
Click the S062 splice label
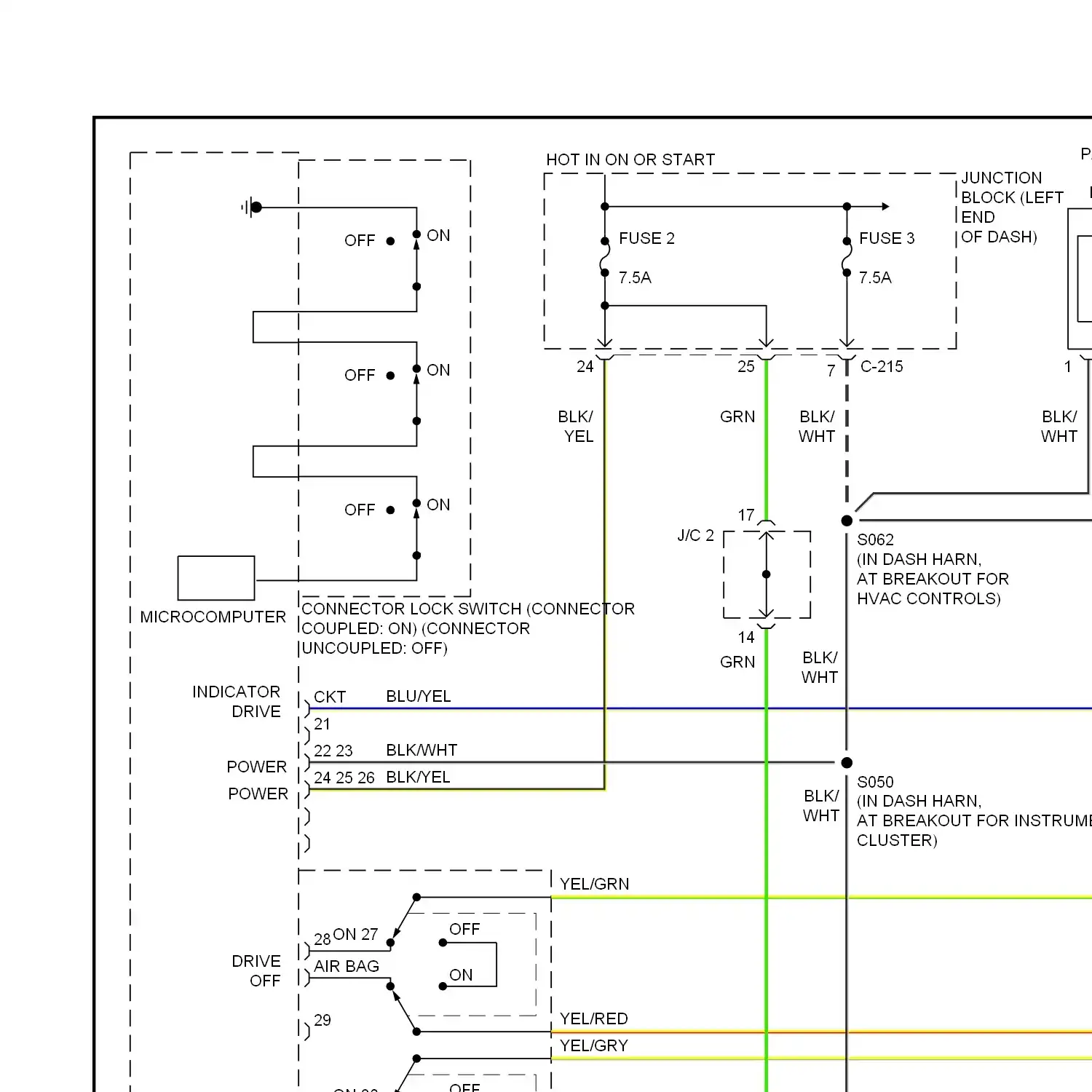(875, 539)
